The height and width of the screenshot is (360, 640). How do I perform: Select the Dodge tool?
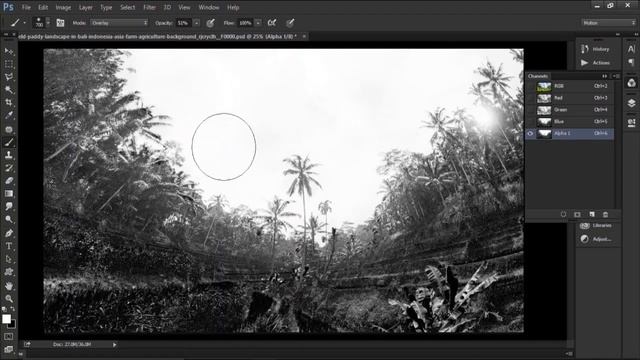(x=9, y=220)
